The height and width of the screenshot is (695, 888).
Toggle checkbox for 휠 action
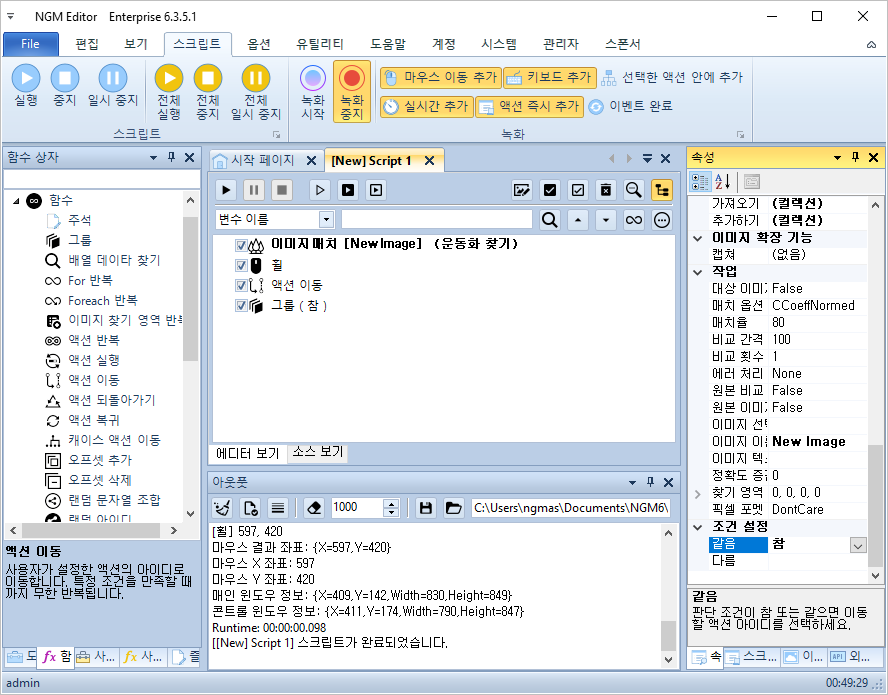point(241,265)
